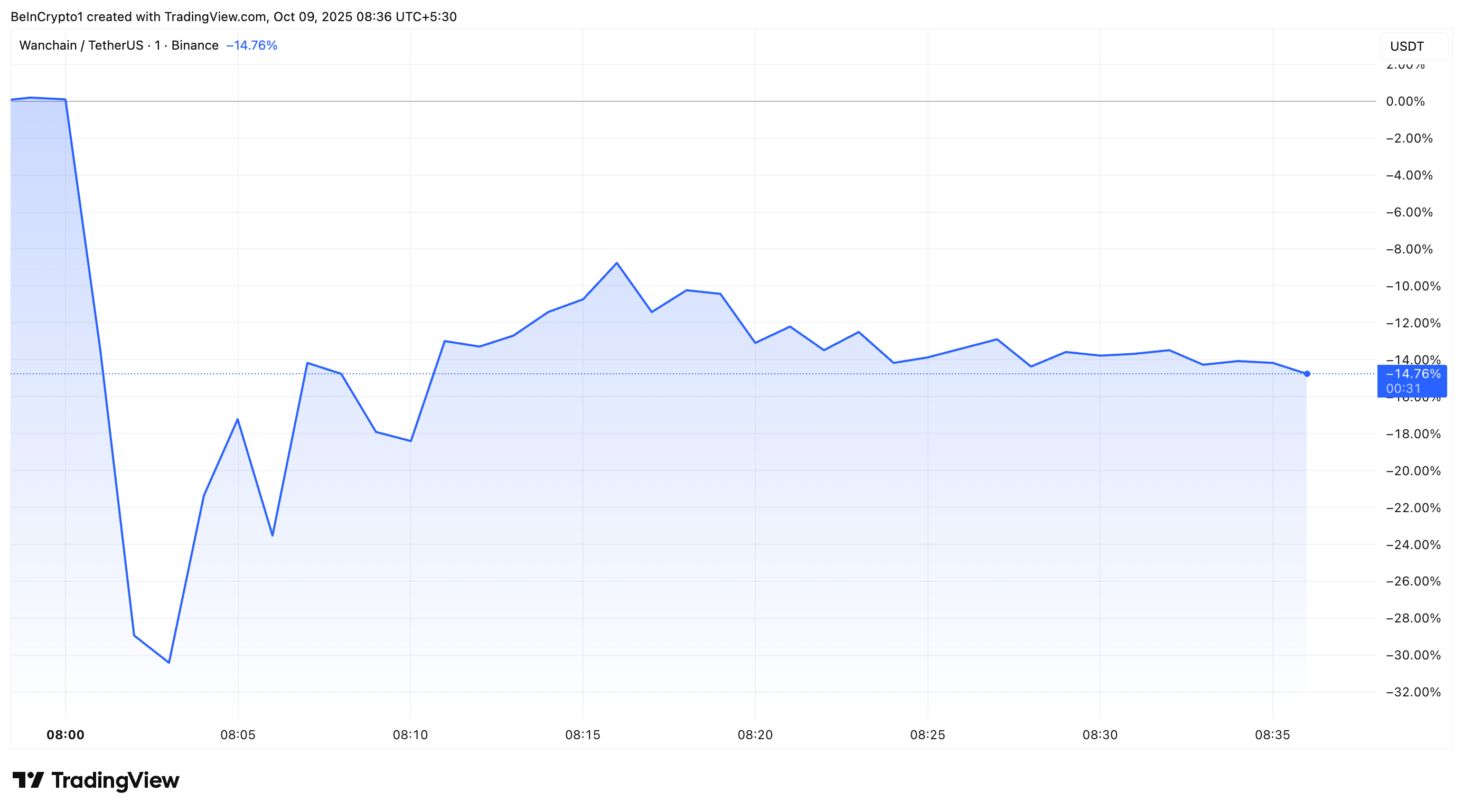This screenshot has height=812, width=1463.
Task: Click the 08:25 time axis label
Action: coord(927,735)
